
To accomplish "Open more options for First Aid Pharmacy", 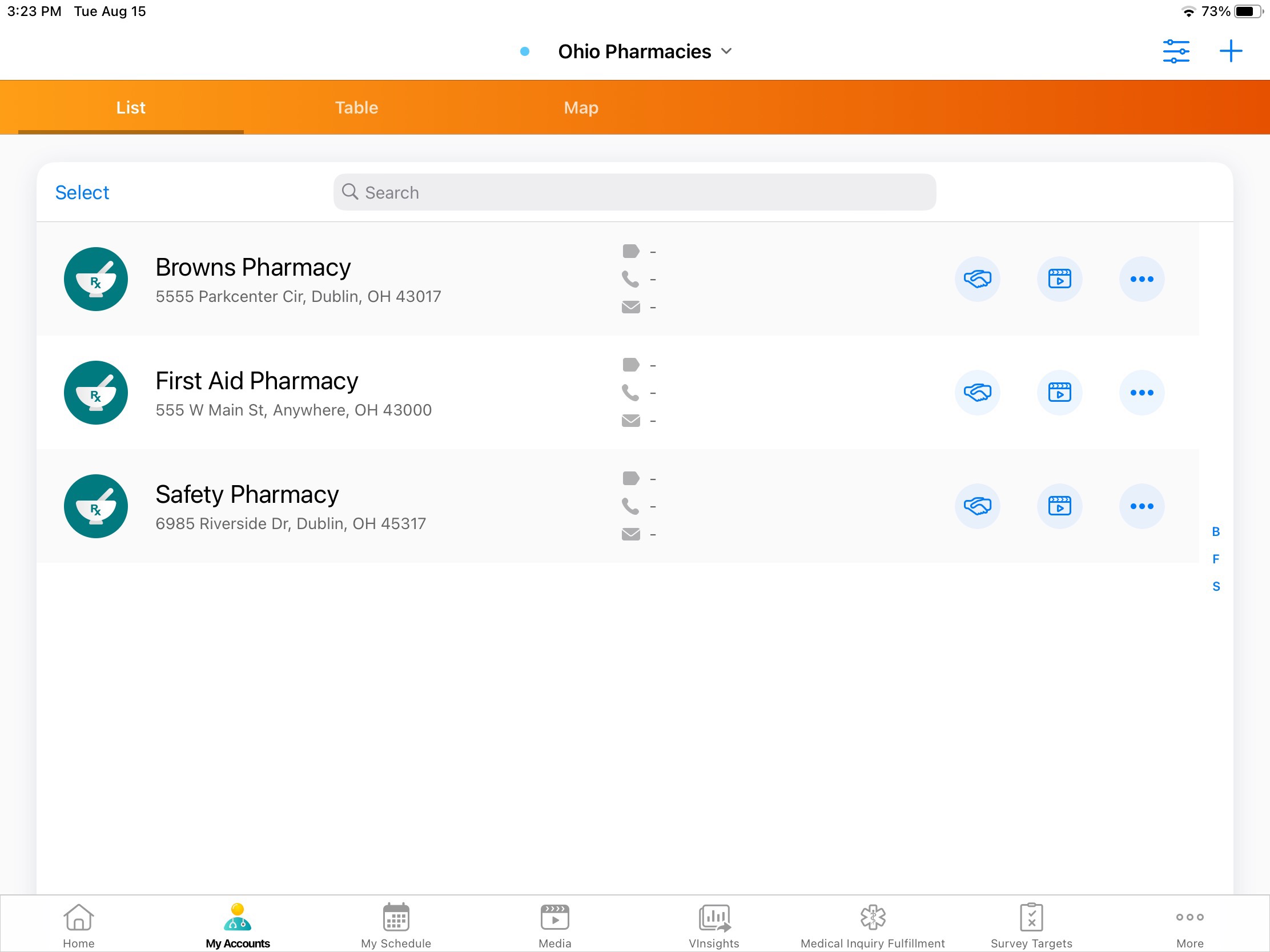I will click(1142, 393).
